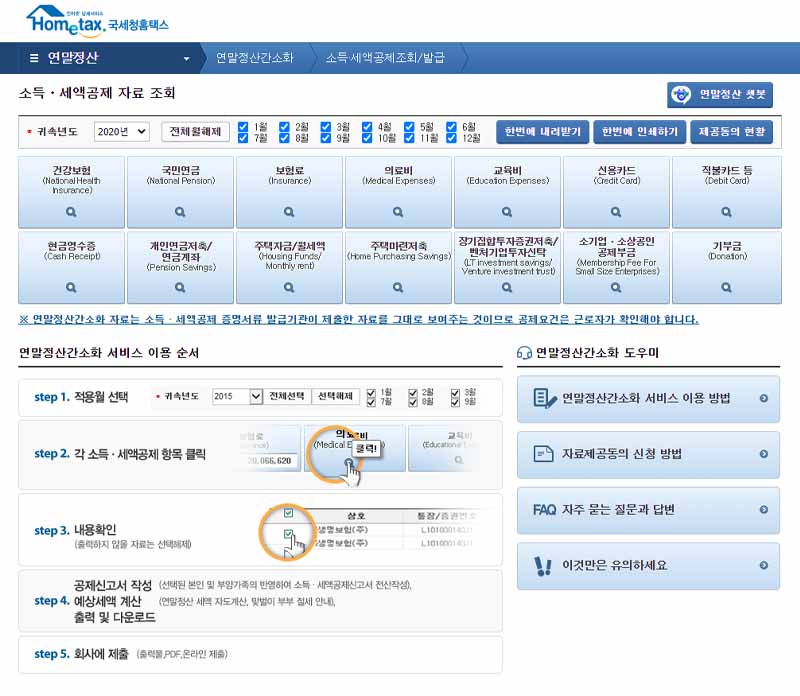Click magnifier icon in 직불카드 등 tile
The image size is (800, 696).
point(727,212)
